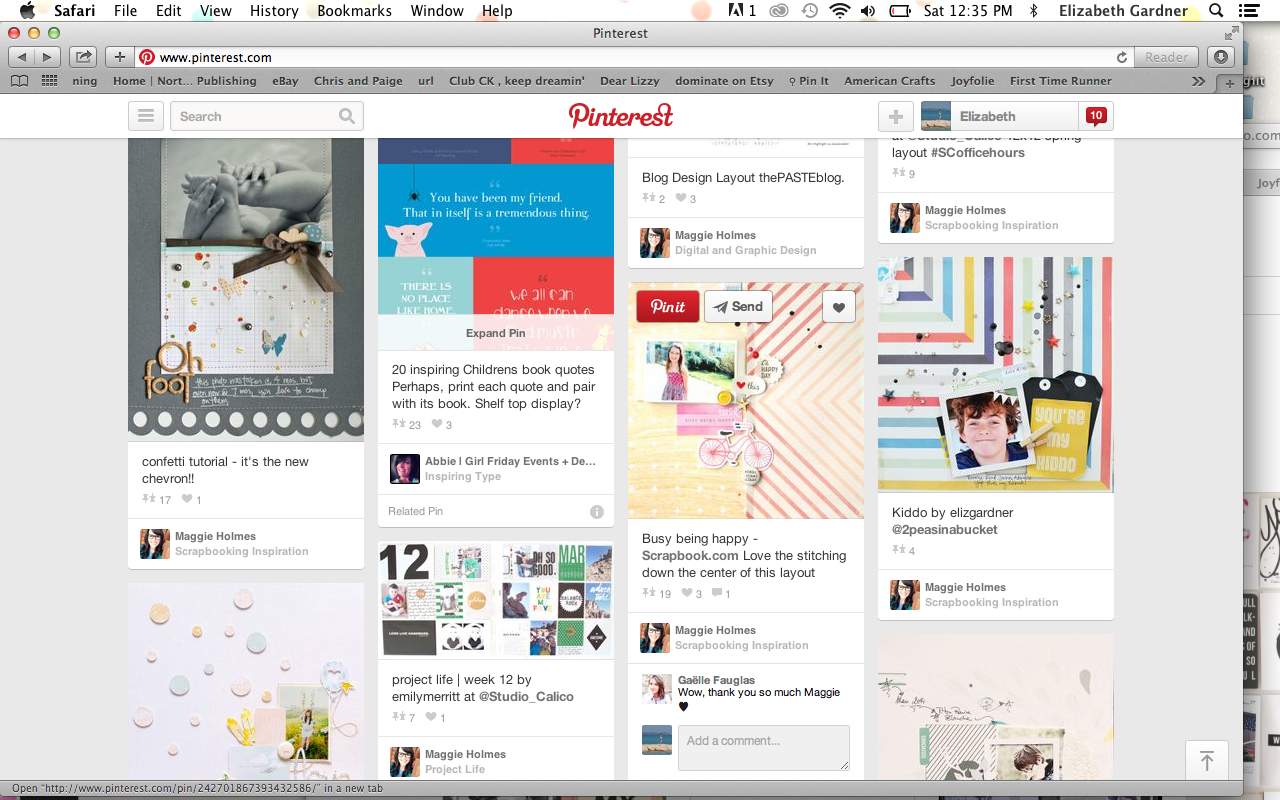Click the Safari address bar
The image size is (1280, 800).
point(636,57)
